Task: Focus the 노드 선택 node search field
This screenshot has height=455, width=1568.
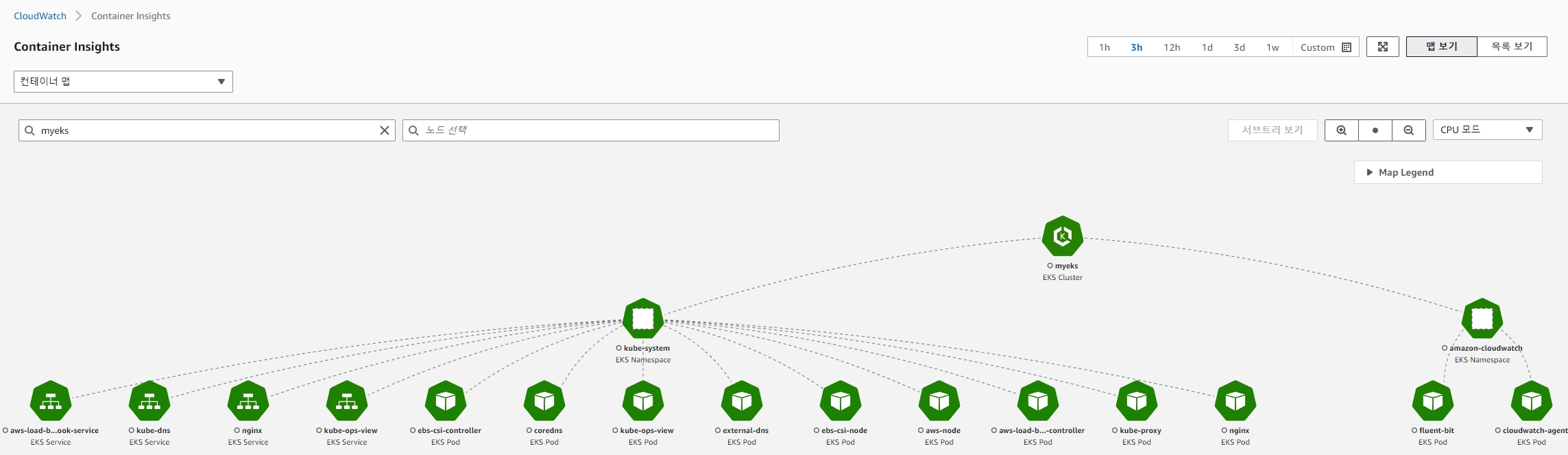Action: click(x=591, y=130)
